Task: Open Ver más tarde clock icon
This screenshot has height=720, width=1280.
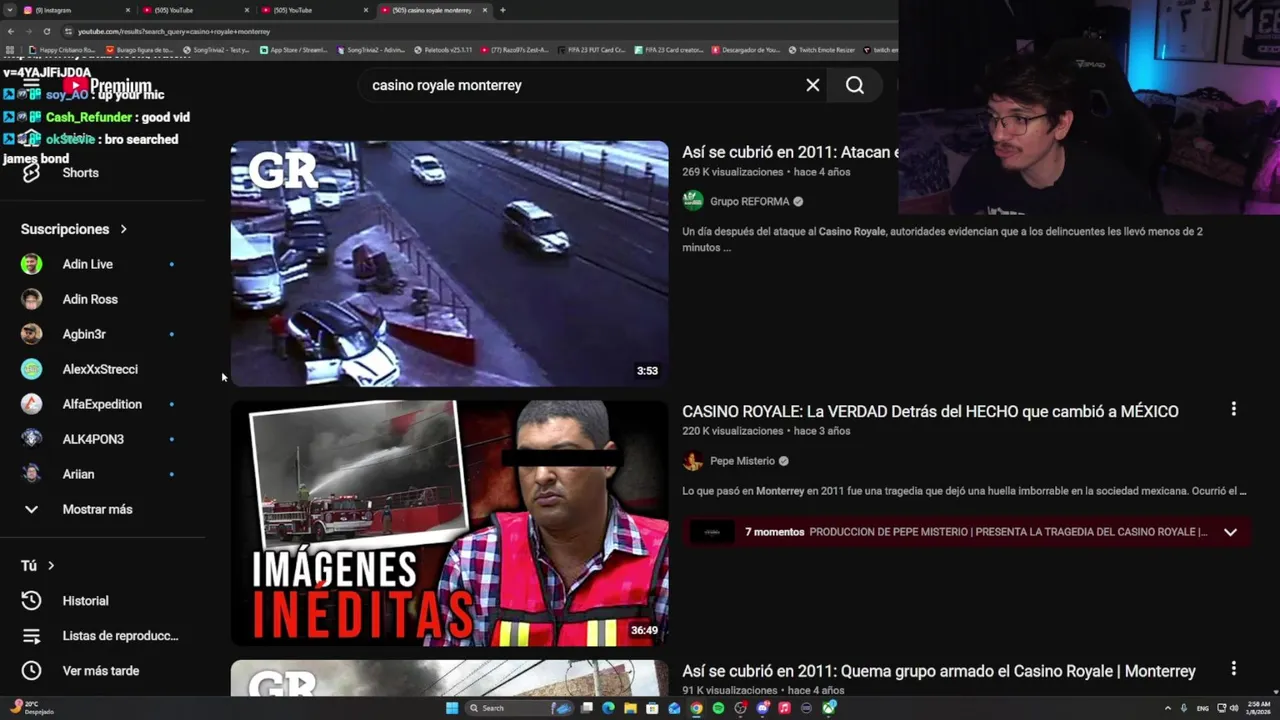Action: (x=31, y=671)
